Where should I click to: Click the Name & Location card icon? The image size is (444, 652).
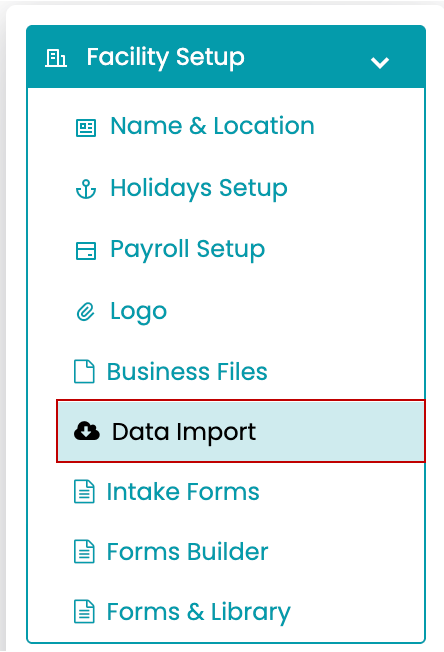(x=86, y=127)
